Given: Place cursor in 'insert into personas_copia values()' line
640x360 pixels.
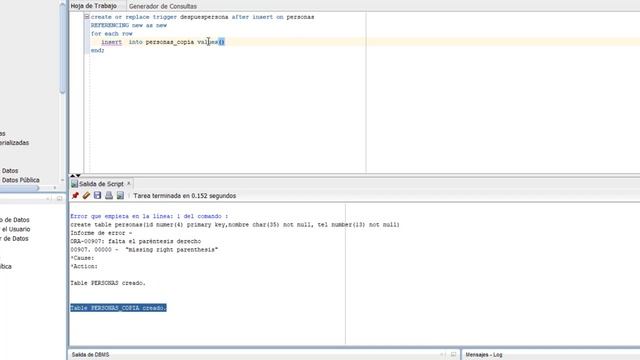Looking at the screenshot, I should pos(162,42).
